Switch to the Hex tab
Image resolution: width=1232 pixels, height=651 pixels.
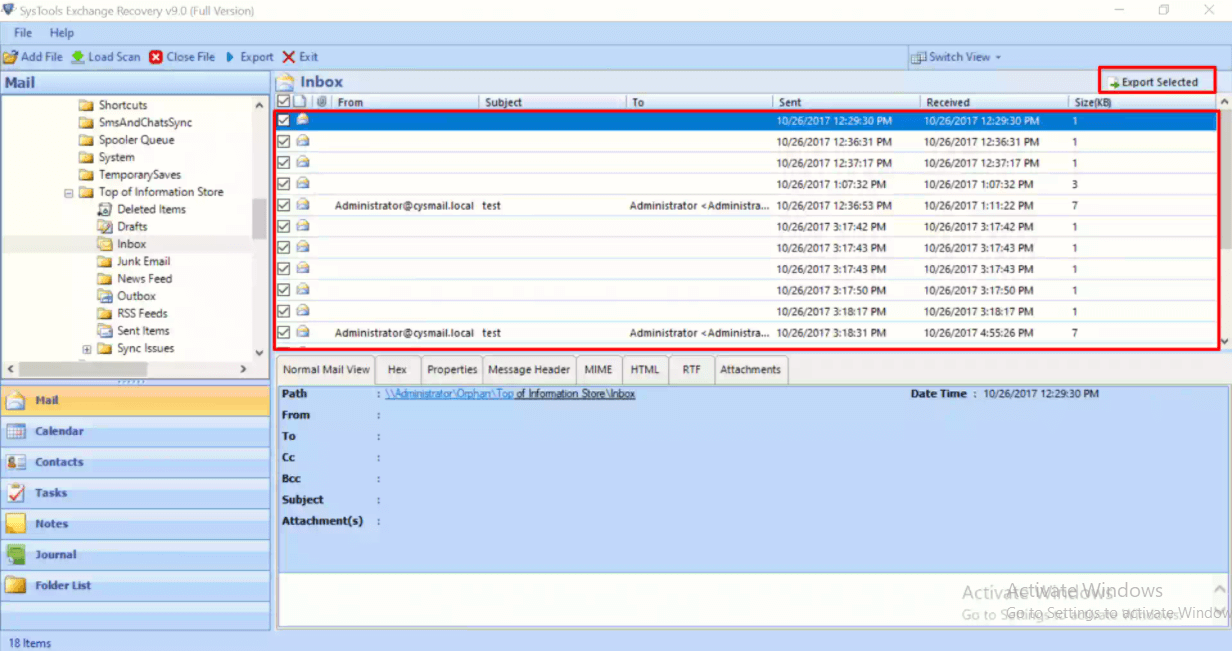(397, 369)
